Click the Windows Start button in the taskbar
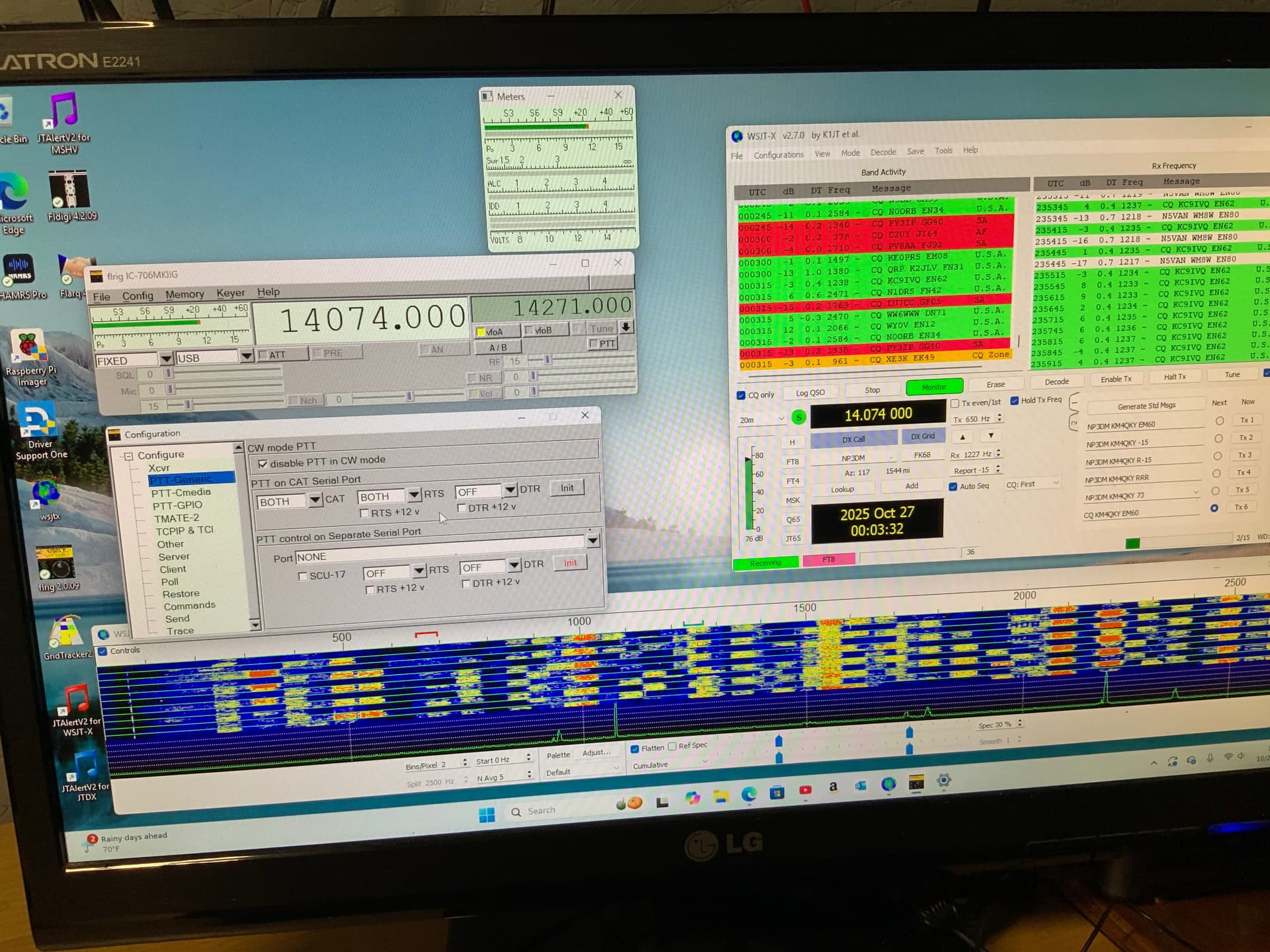1270x952 pixels. pos(487,815)
